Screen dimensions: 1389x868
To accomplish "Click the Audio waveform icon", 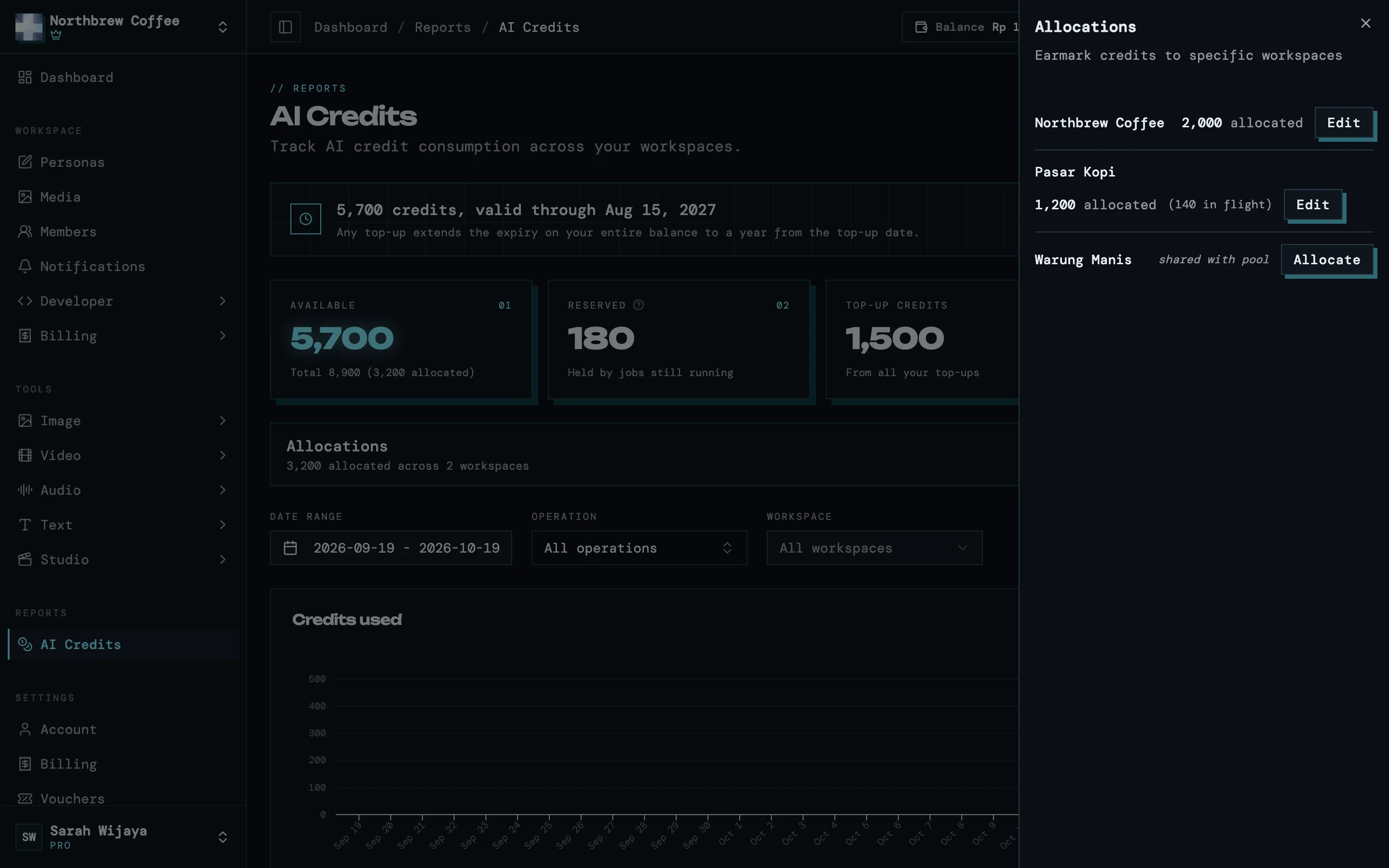I will pyautogui.click(x=25, y=490).
